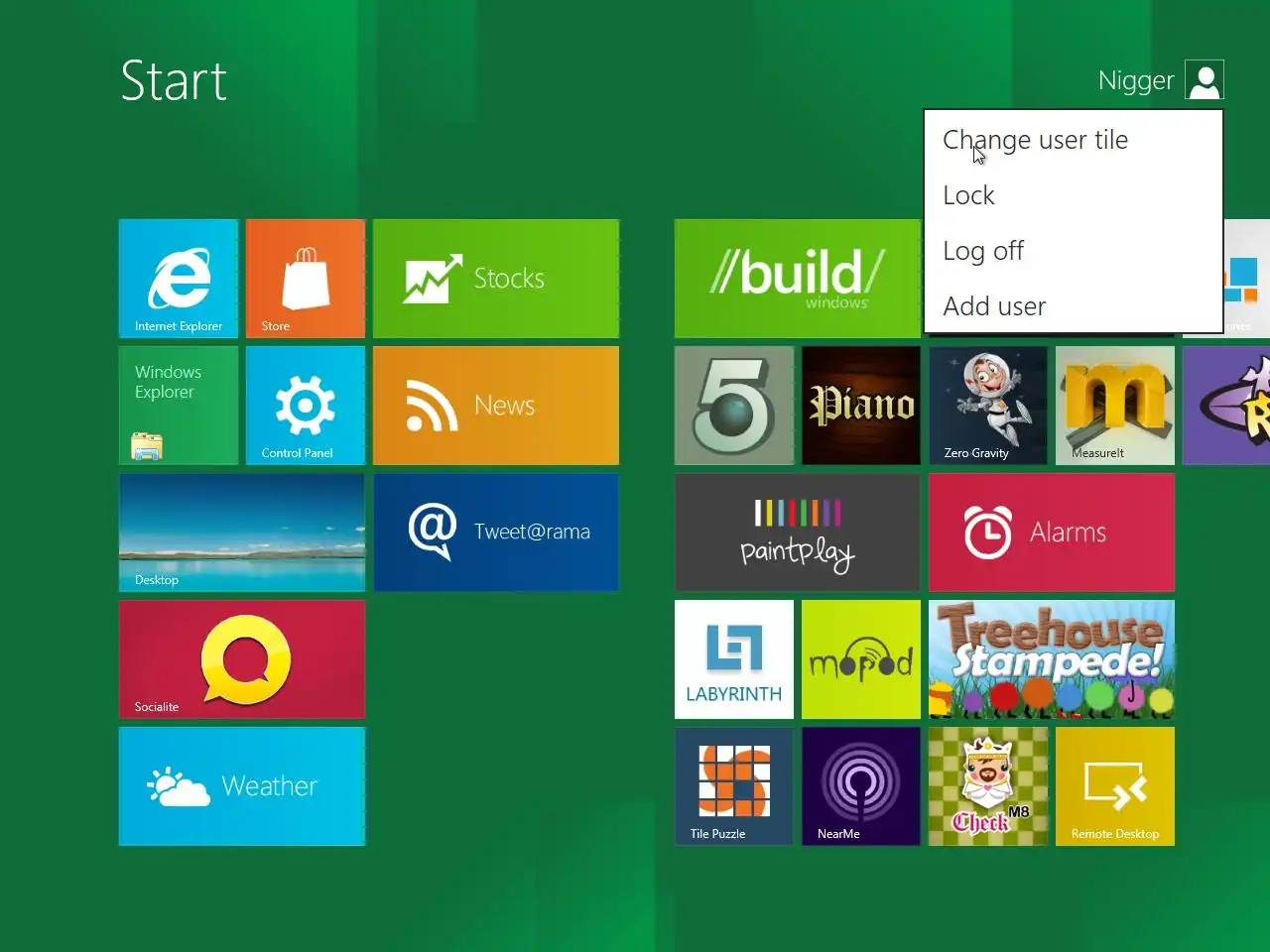Launch the Treehouse Stampede game tile
Viewport: 1270px width, 952px height.
pyautogui.click(x=1052, y=659)
